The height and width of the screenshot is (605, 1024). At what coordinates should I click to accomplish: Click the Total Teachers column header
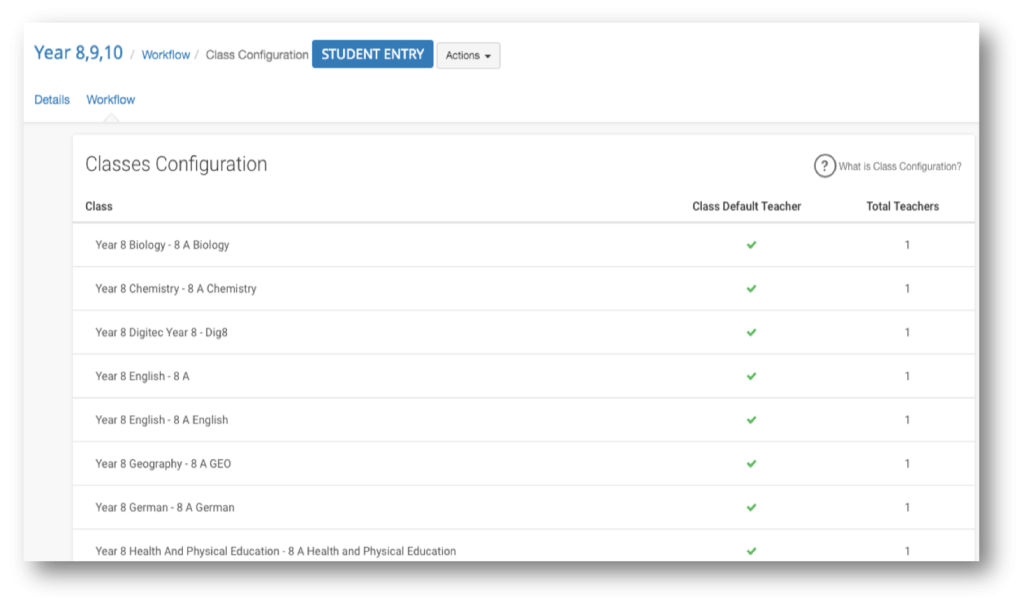[903, 206]
